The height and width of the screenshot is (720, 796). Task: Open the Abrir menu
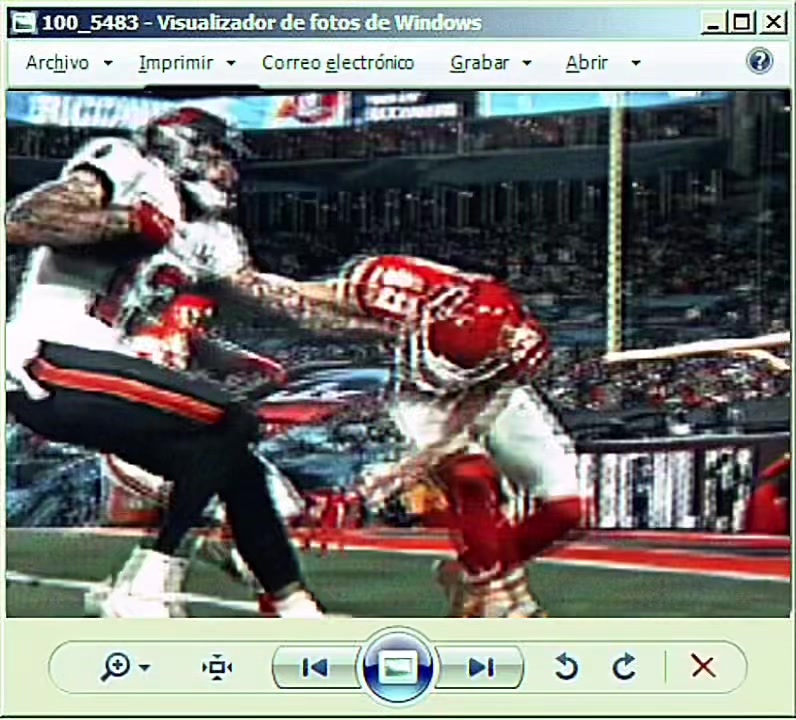coord(586,63)
